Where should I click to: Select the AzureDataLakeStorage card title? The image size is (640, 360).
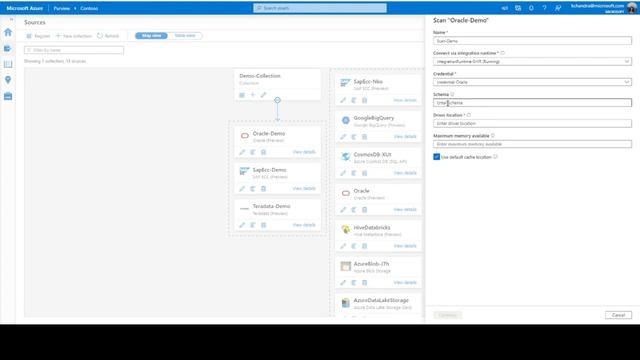point(381,300)
